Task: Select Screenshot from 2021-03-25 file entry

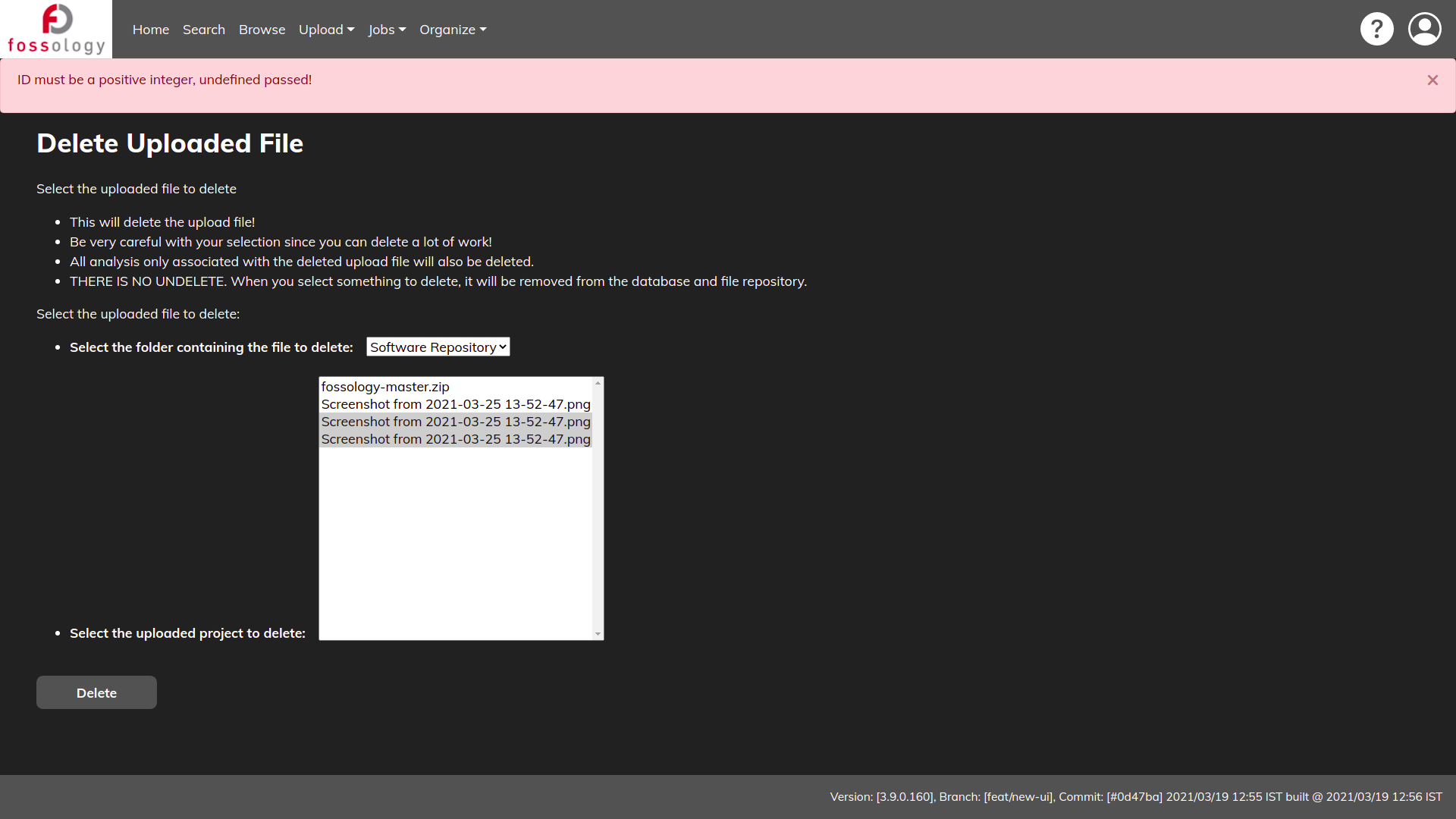Action: coord(454,404)
